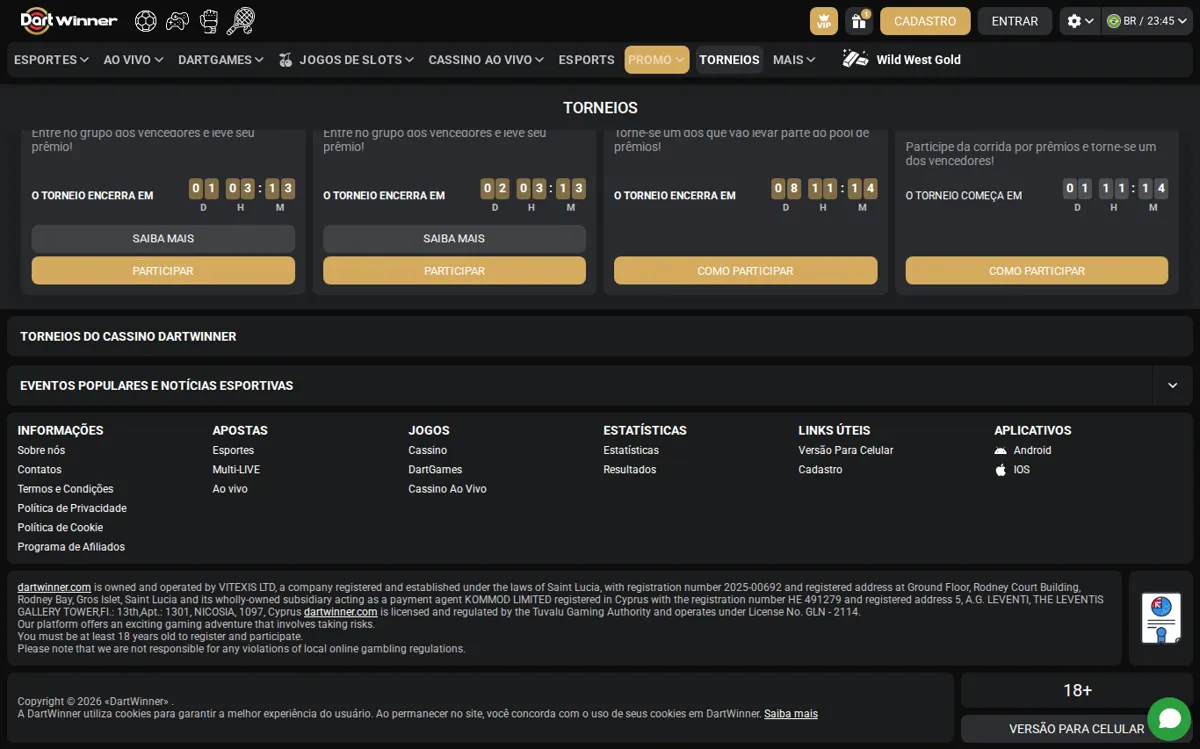Click the 18+ age restriction badge
Screen dimensions: 1200x749
click(1077, 690)
